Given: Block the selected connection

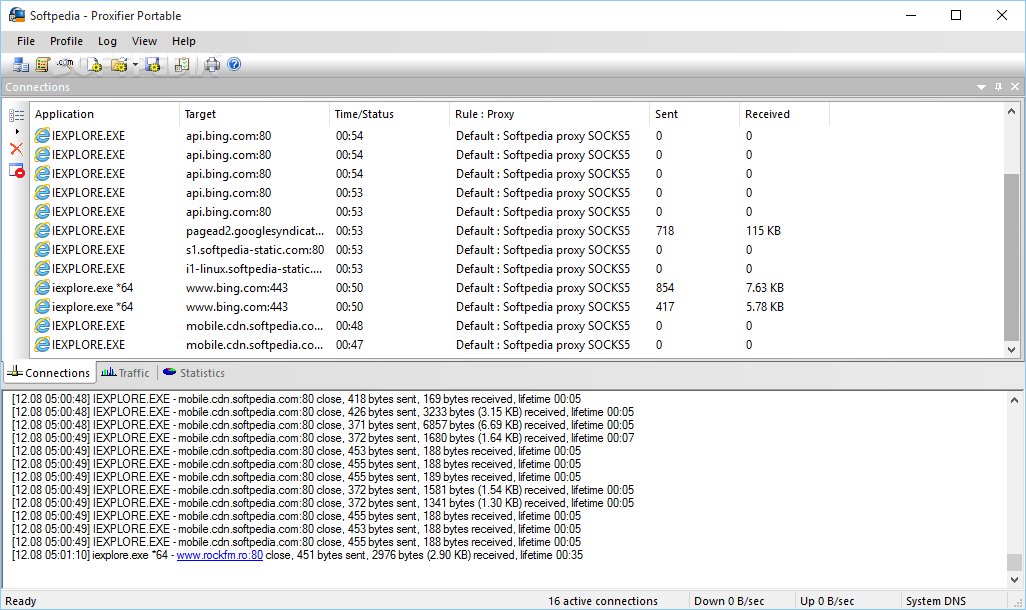Looking at the screenshot, I should pyautogui.click(x=16, y=170).
